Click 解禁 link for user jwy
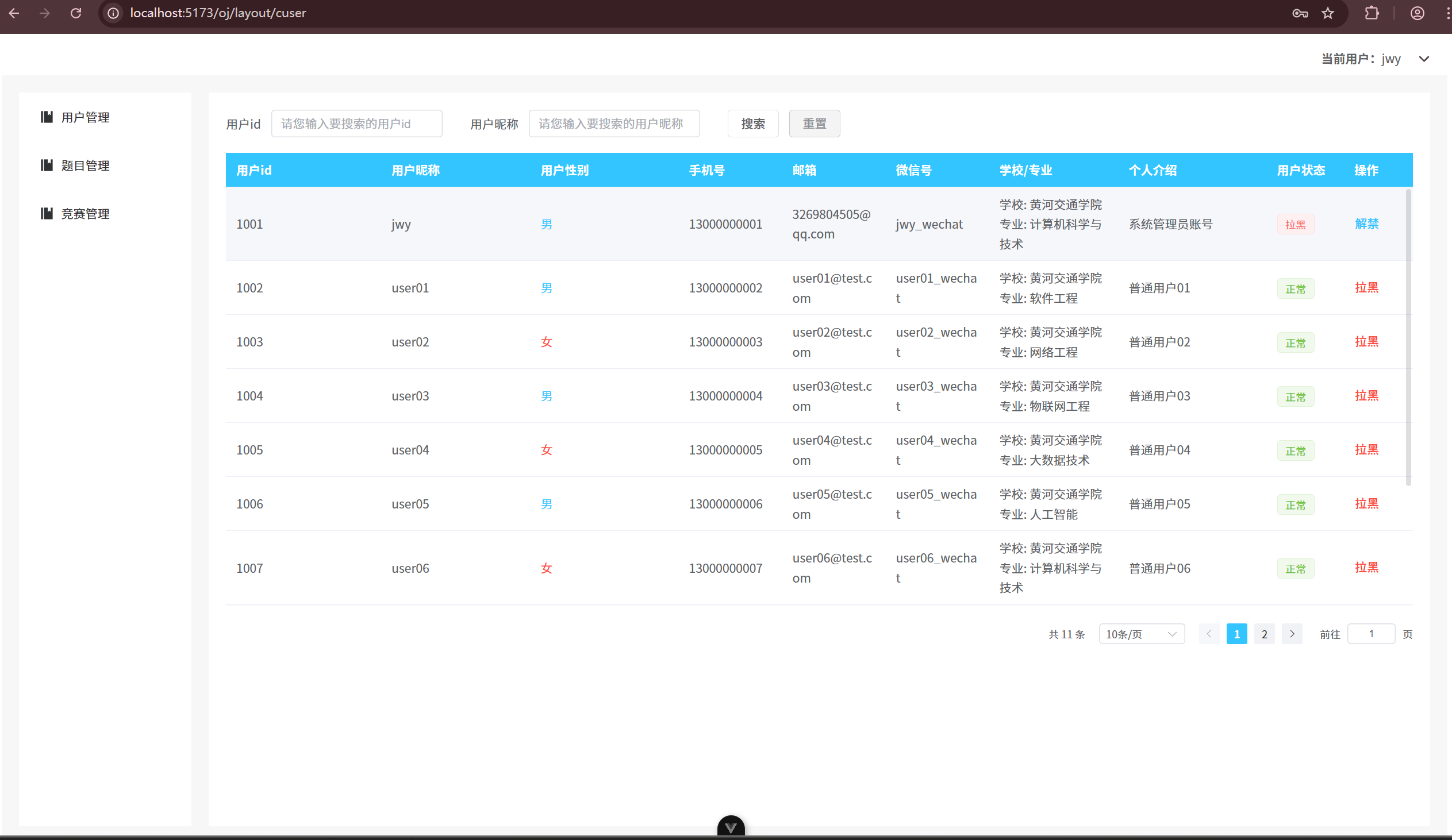Screen dimensions: 1452x840 1366,224
